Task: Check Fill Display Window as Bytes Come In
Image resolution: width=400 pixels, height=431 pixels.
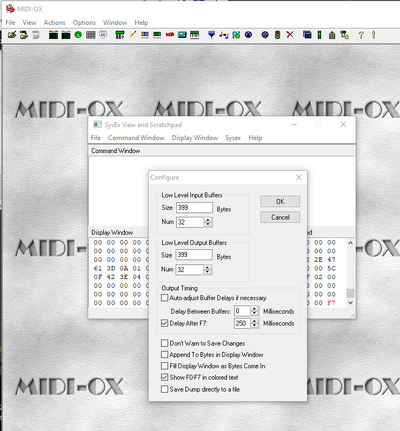Action: (164, 366)
